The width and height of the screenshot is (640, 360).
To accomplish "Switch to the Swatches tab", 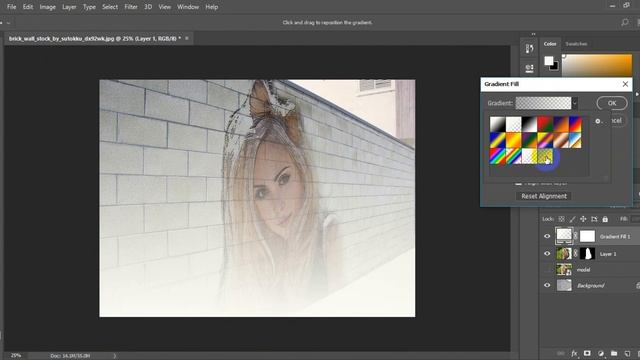I will point(576,44).
